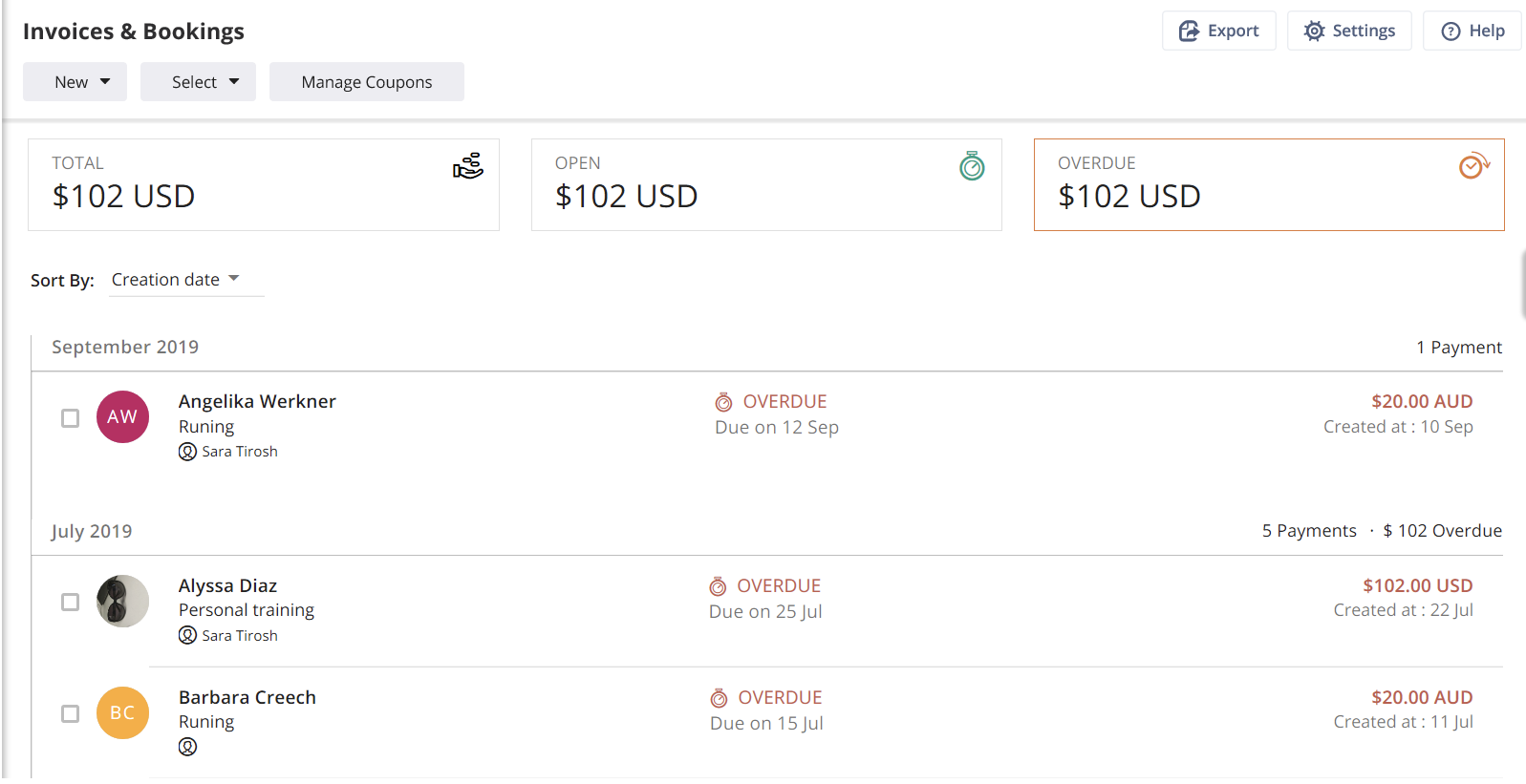1526x784 pixels.
Task: Open Alyssa Diaz's profile photo thumbnail
Action: point(122,602)
